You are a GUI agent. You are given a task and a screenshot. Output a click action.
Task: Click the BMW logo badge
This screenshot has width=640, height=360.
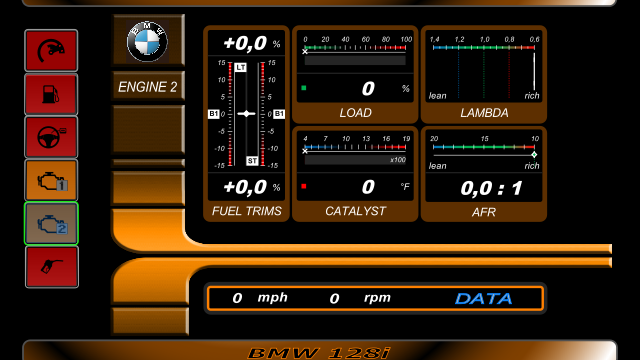pos(147,41)
